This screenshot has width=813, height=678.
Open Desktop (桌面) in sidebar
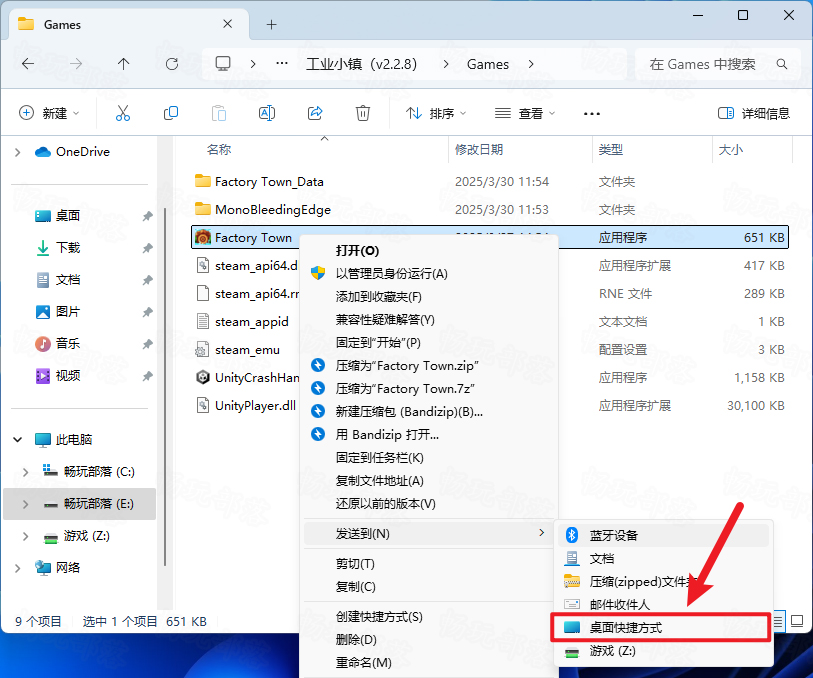click(x=67, y=216)
